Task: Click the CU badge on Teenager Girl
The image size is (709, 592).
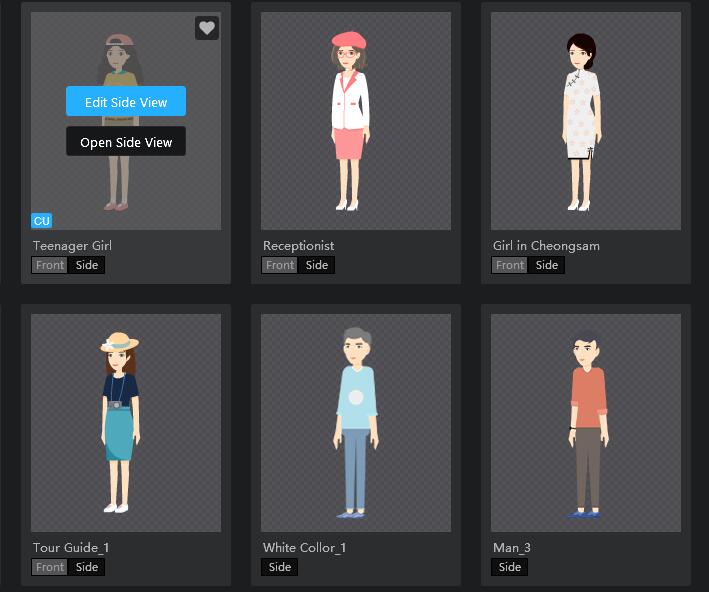Action: tap(41, 221)
